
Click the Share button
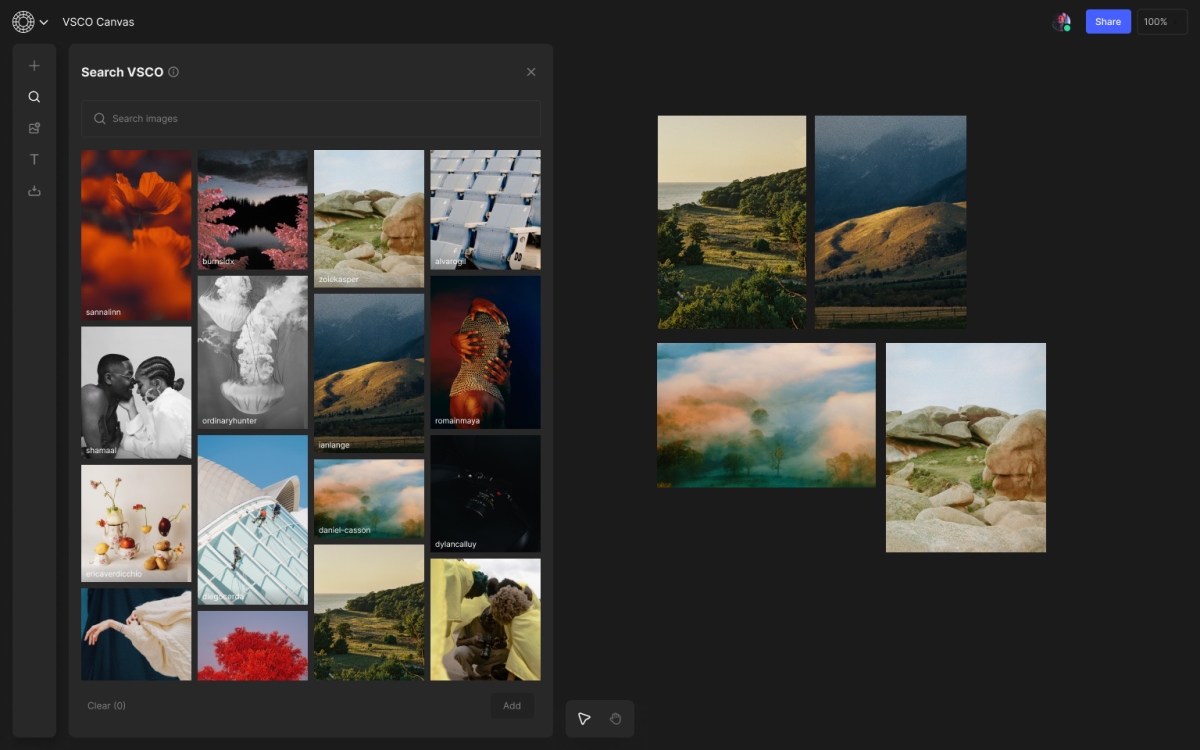1107,21
